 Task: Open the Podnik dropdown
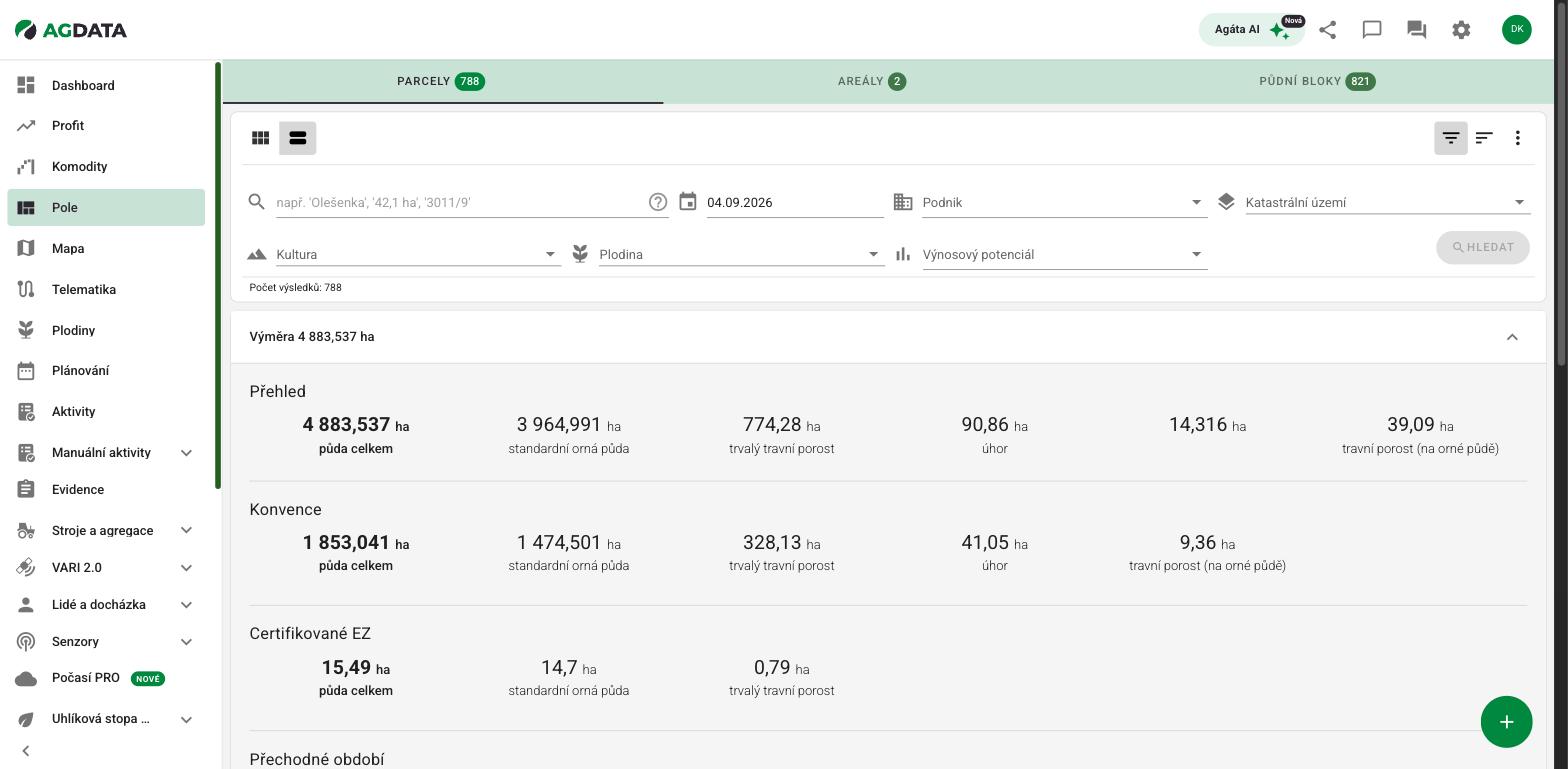point(1065,202)
